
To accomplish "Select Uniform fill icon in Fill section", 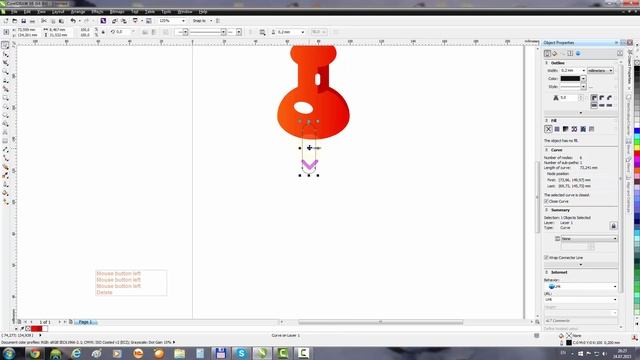I will [557, 129].
